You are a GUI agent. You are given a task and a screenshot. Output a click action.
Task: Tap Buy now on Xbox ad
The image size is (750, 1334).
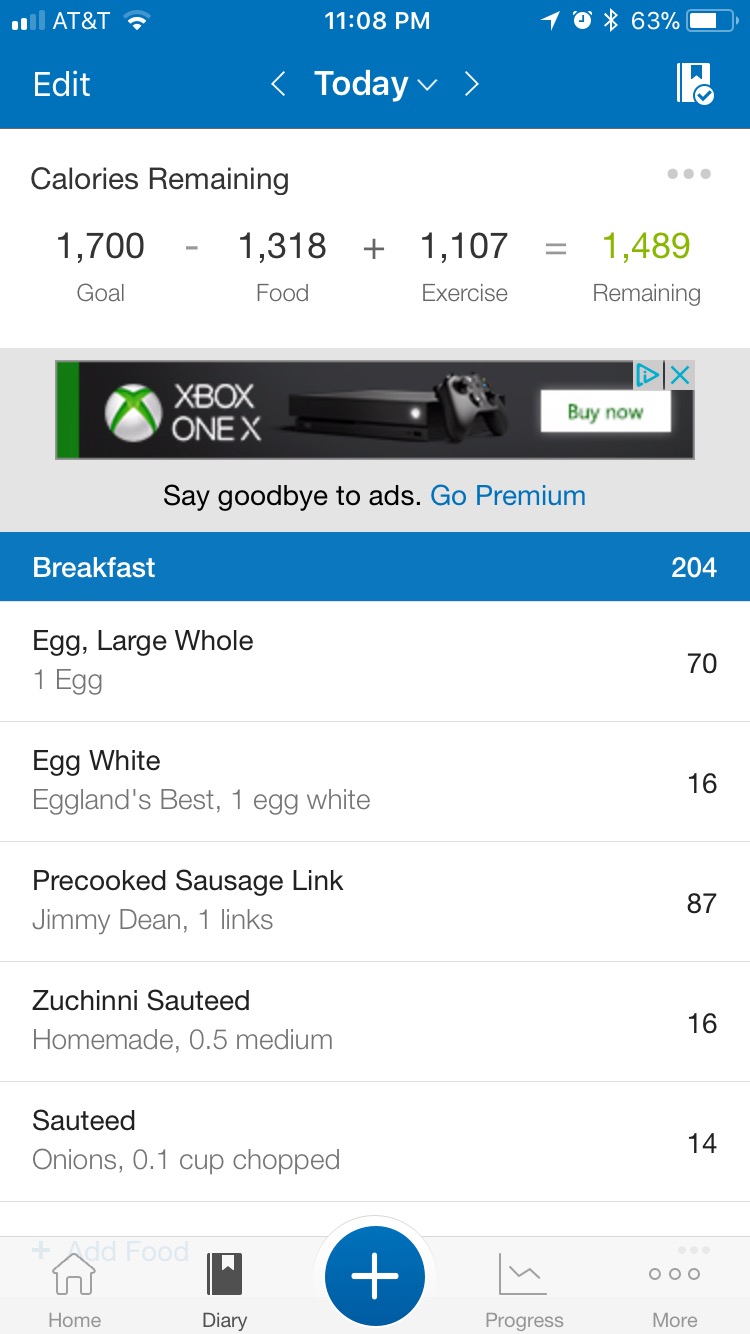pyautogui.click(x=605, y=411)
